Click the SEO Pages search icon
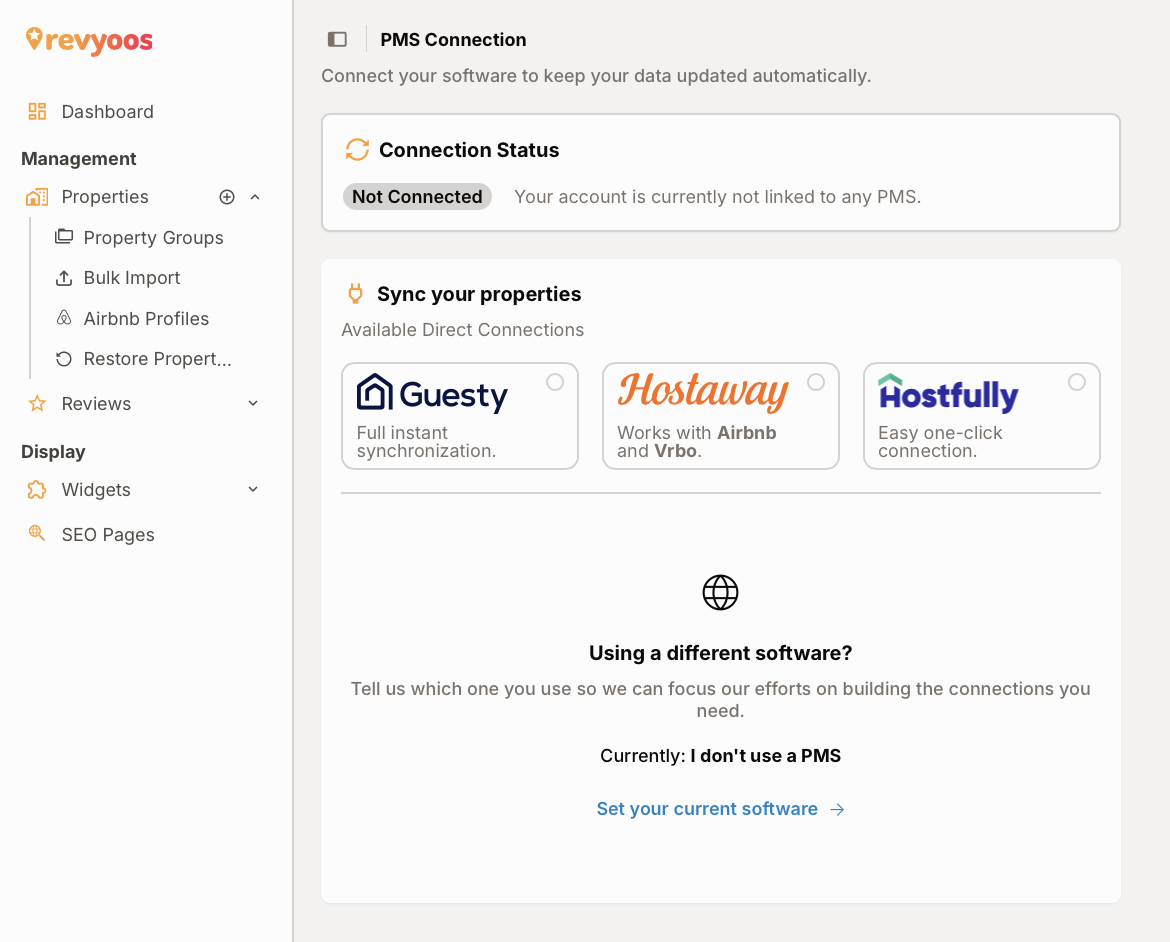1170x942 pixels. coord(37,533)
